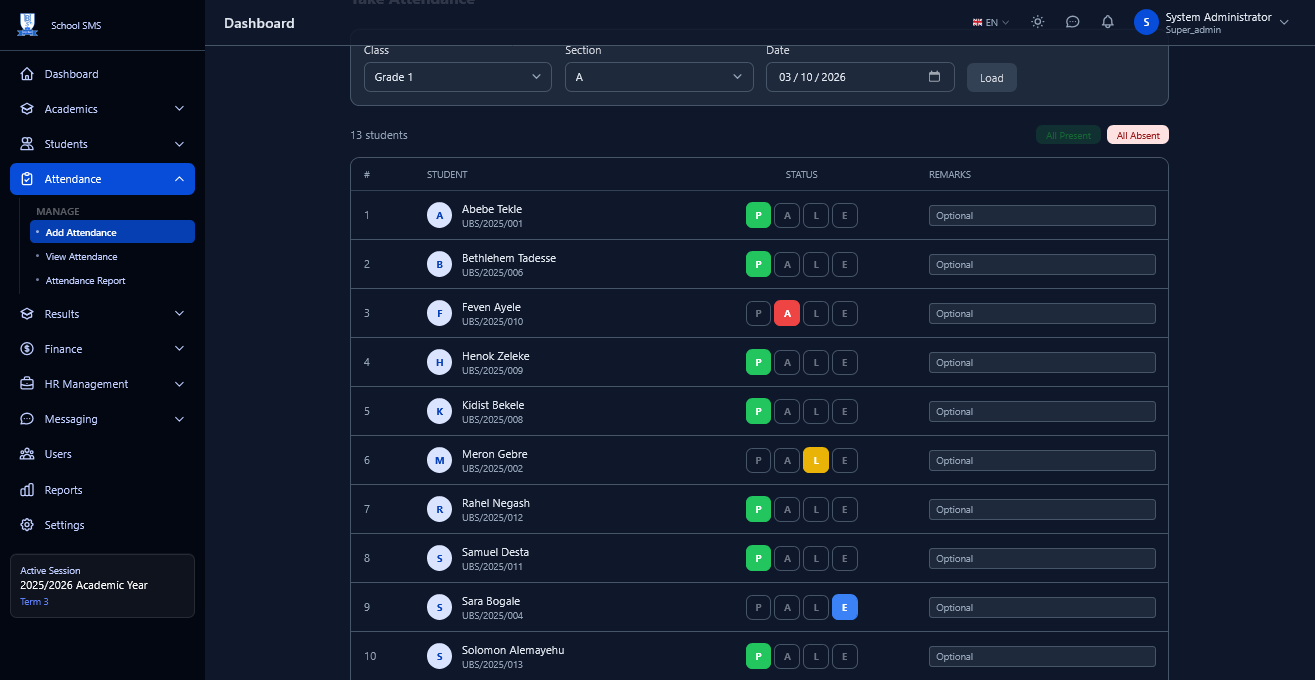This screenshot has width=1315, height=680.
Task: Click Henok Zeleke's avatar
Action: click(439, 362)
